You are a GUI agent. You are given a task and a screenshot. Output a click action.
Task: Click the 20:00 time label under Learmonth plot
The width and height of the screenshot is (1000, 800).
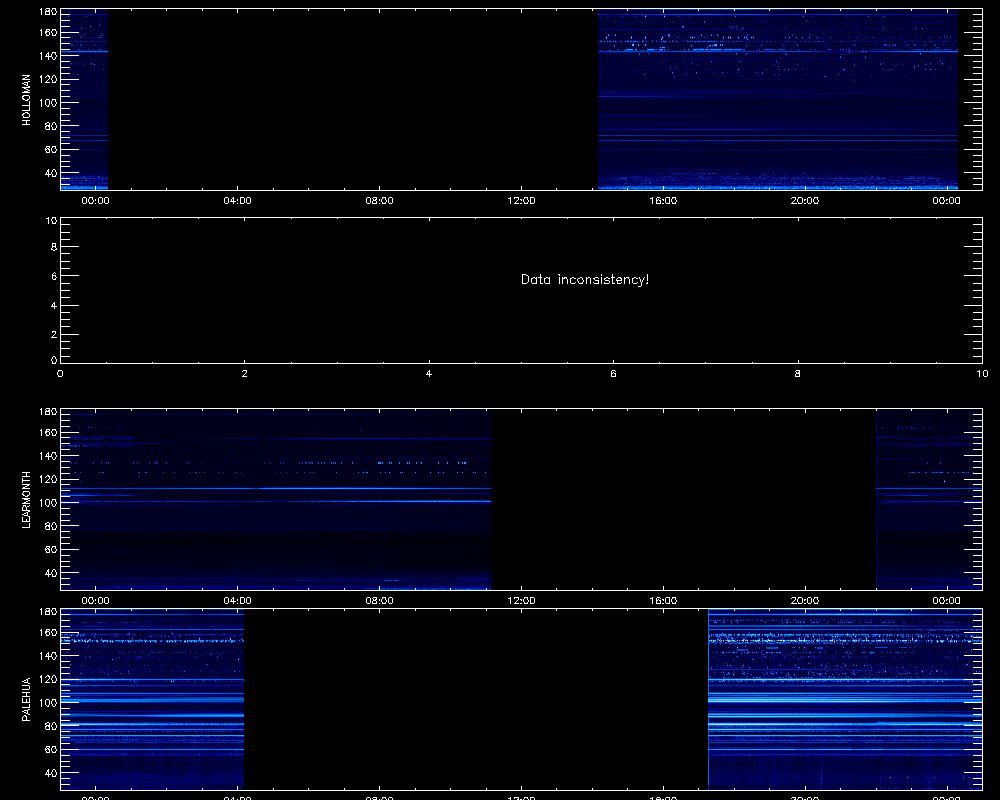[x=805, y=601]
